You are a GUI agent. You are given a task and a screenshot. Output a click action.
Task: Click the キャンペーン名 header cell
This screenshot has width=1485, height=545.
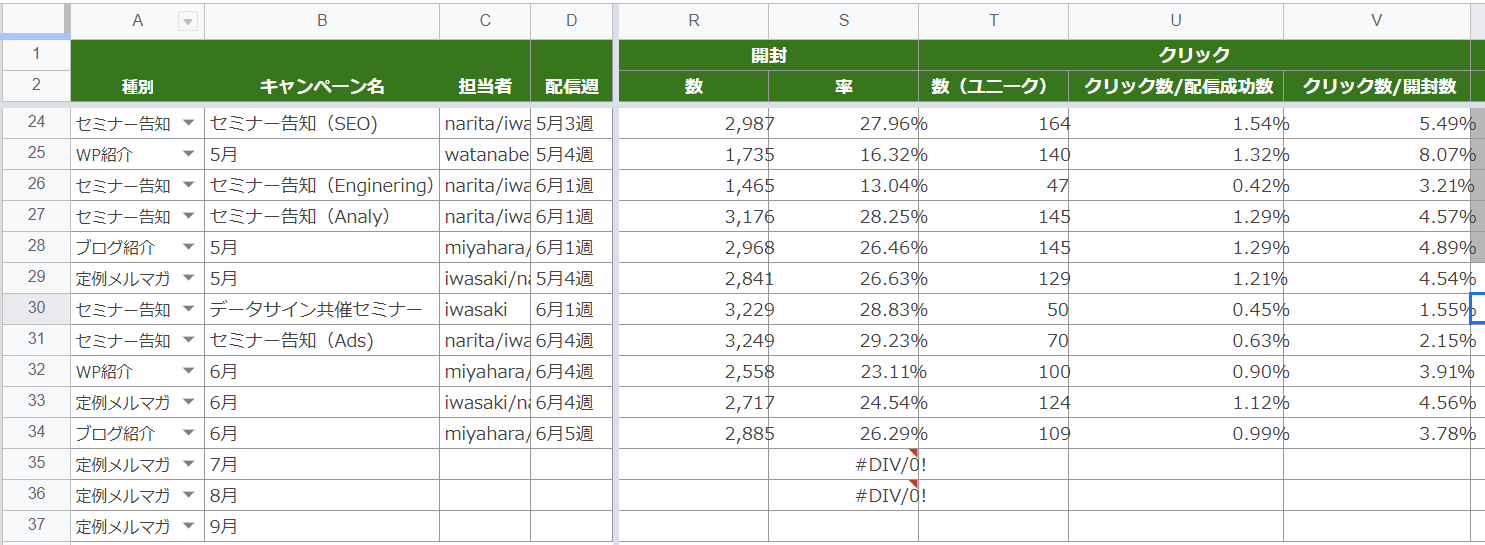coord(321,87)
